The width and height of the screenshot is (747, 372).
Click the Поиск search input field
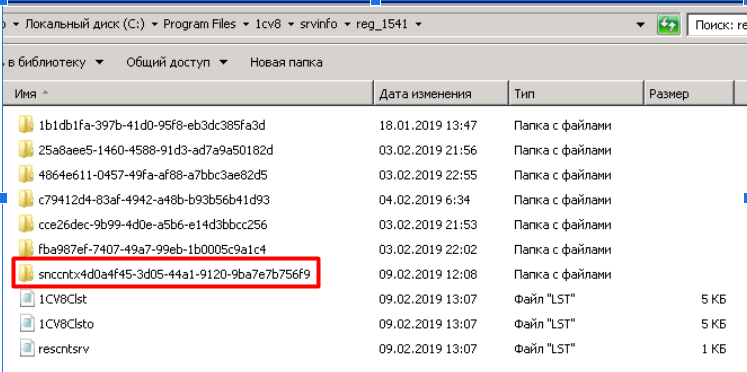pyautogui.click(x=717, y=25)
